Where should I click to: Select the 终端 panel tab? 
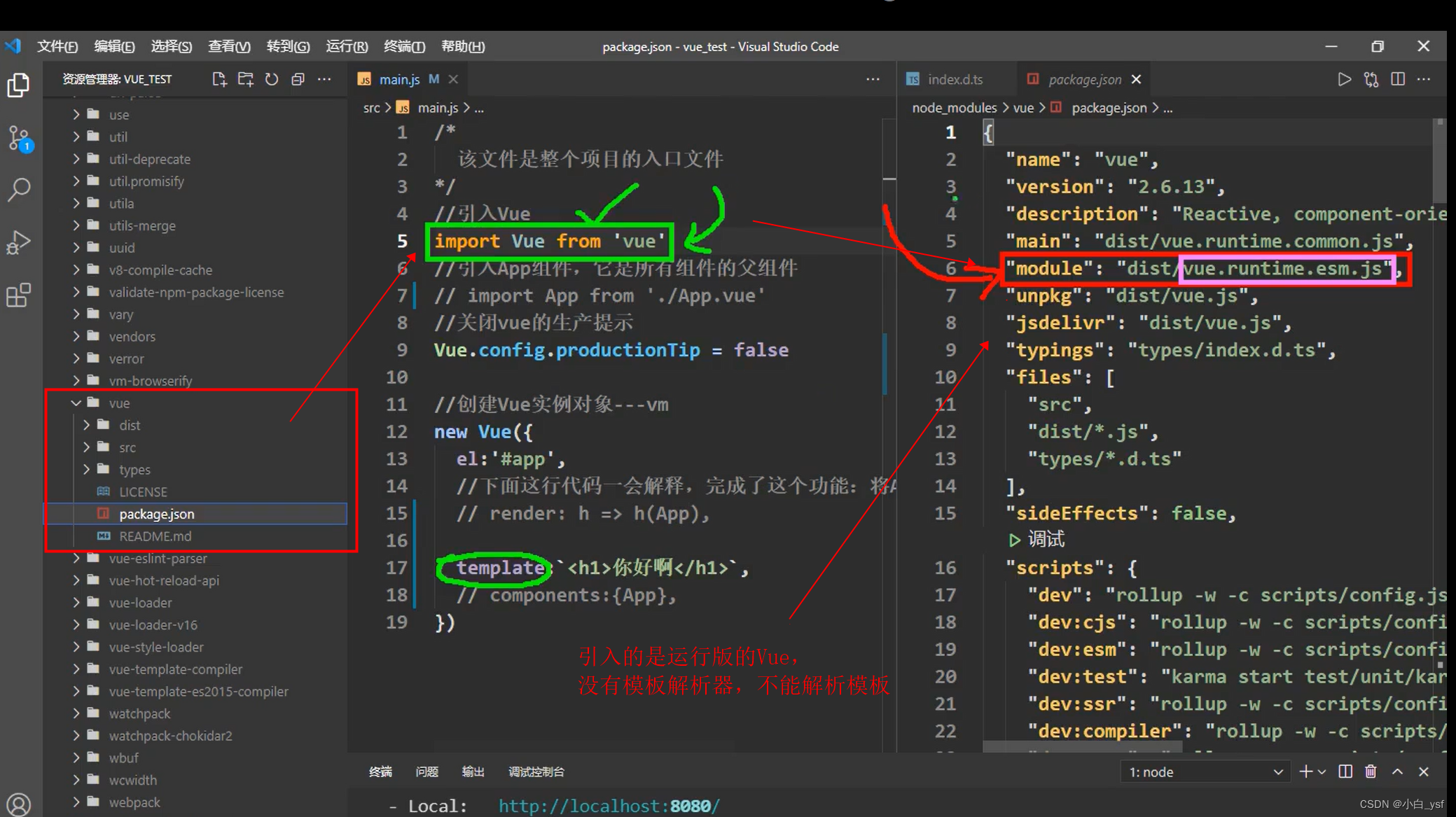tap(380, 771)
